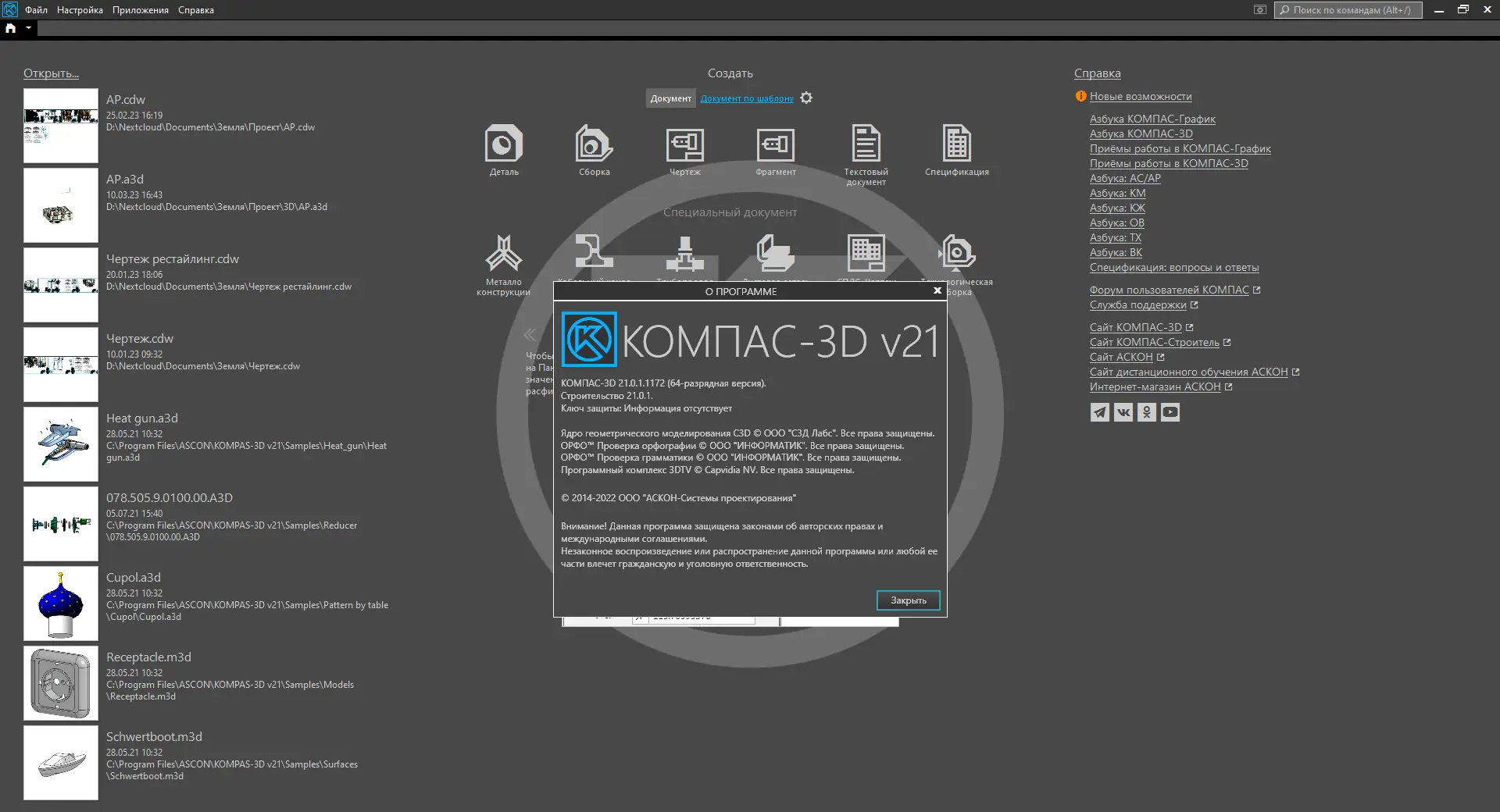Click the screenshot icon beside command search
Viewport: 1500px width, 812px height.
pyautogui.click(x=1259, y=10)
